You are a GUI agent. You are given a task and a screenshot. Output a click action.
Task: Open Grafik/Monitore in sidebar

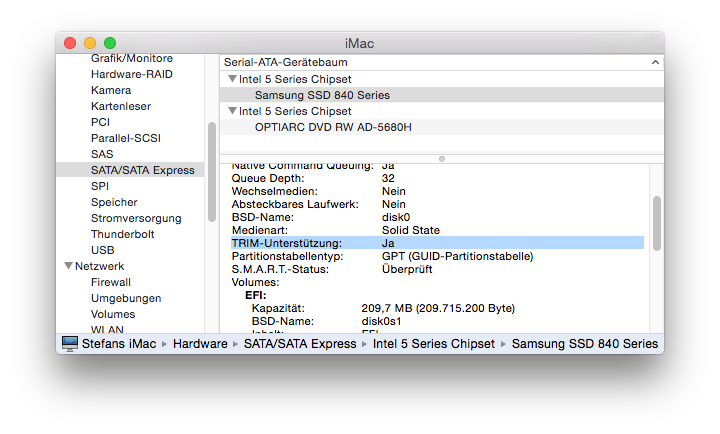[x=132, y=58]
